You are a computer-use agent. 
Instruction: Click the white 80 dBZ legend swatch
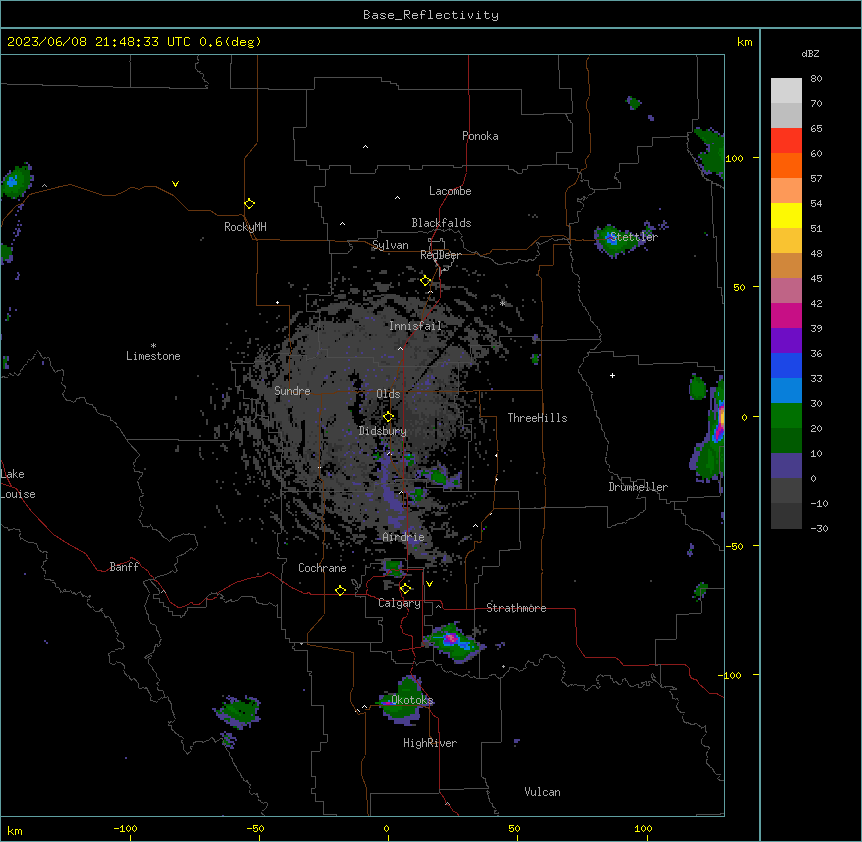(786, 91)
